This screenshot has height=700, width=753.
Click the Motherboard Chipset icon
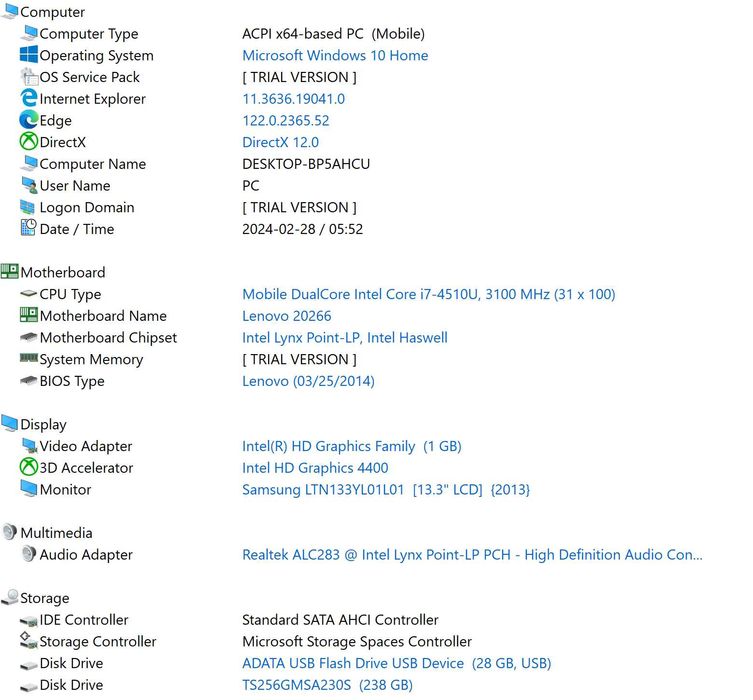click(28, 337)
